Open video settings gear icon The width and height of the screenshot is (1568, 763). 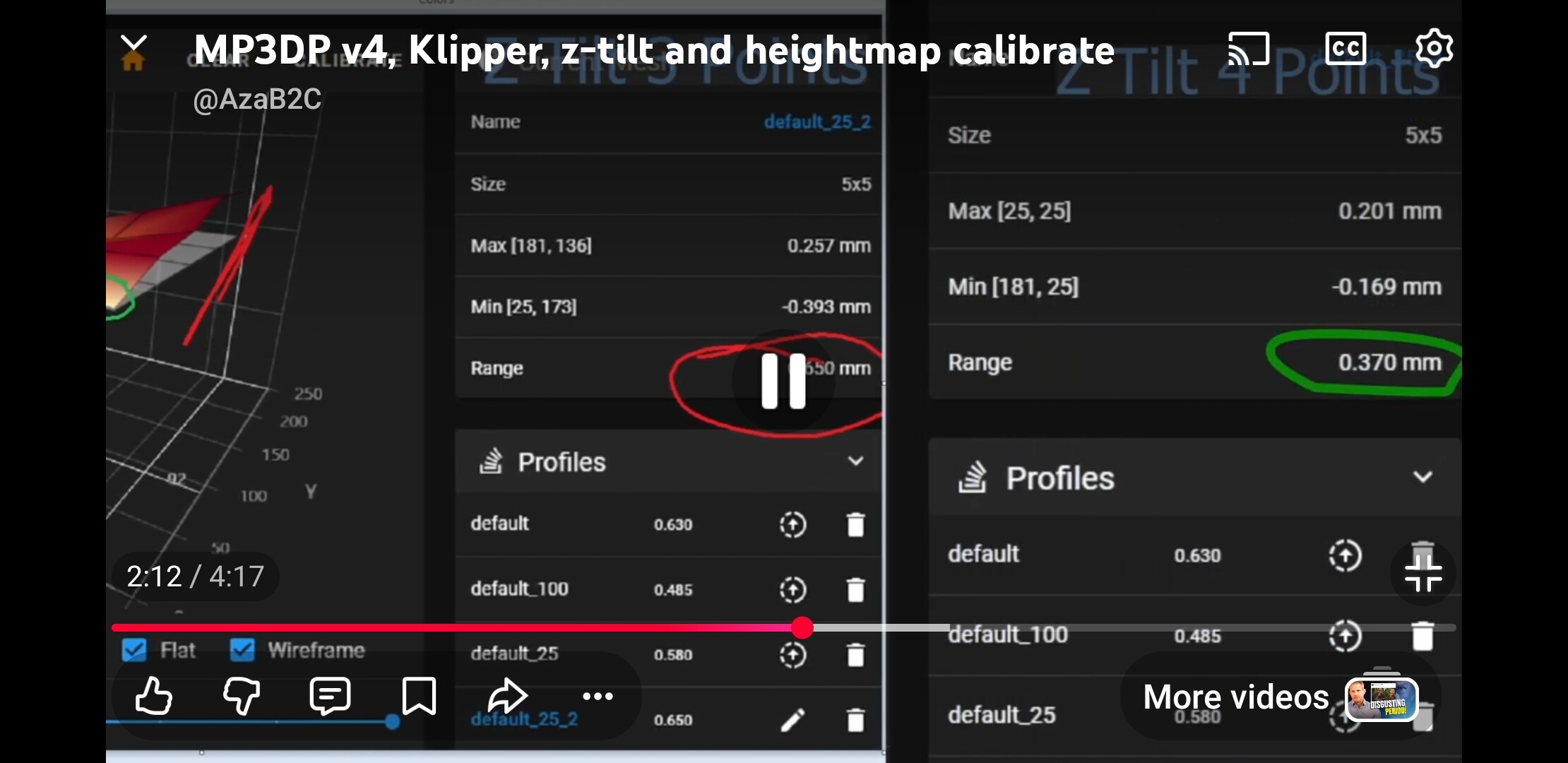[1434, 49]
